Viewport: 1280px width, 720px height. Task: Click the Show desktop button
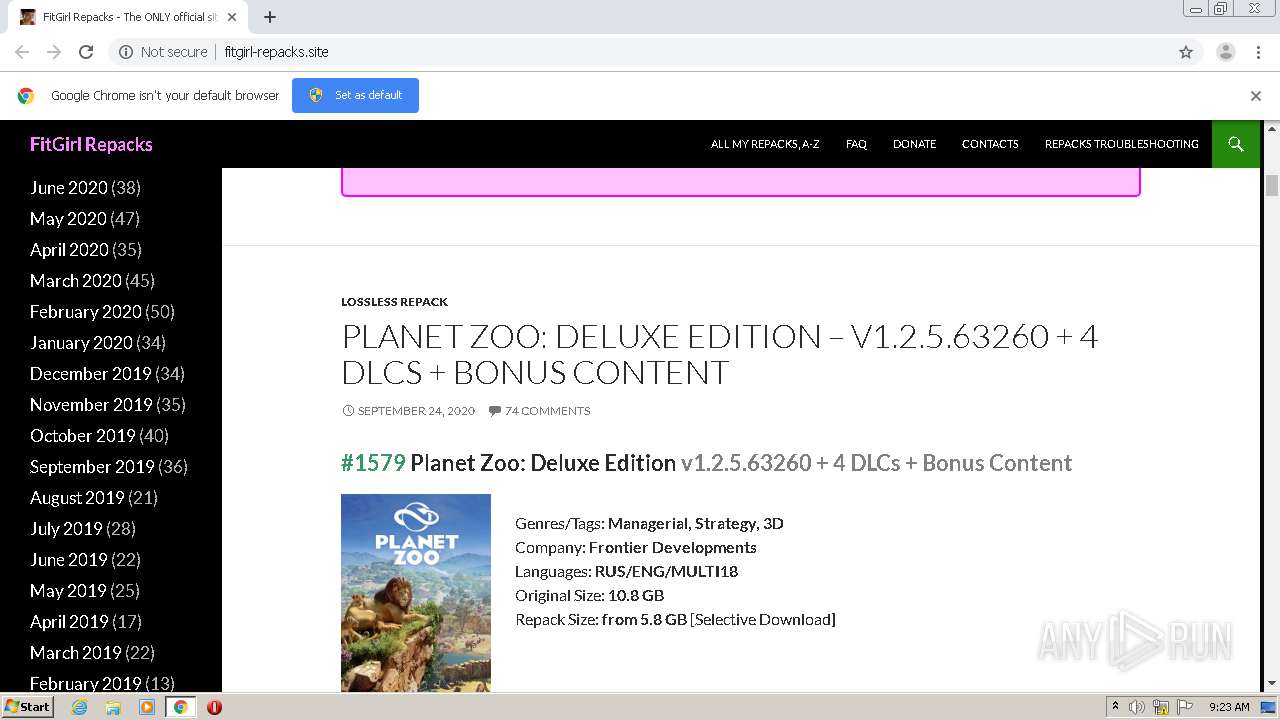[x=1269, y=707]
